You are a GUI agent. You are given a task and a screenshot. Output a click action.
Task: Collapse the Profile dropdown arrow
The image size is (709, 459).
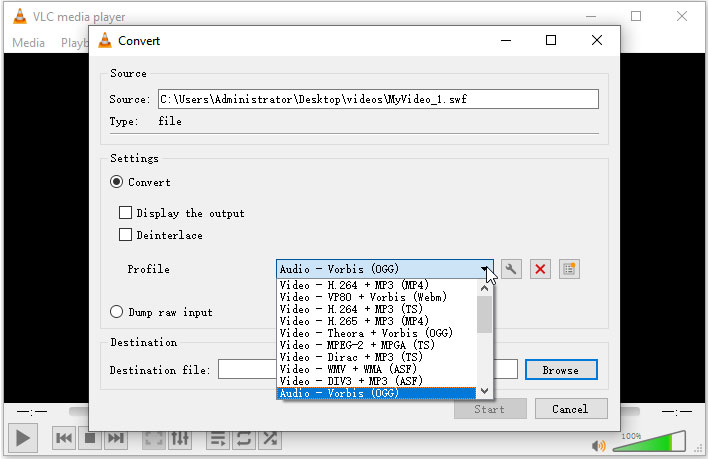click(x=485, y=270)
